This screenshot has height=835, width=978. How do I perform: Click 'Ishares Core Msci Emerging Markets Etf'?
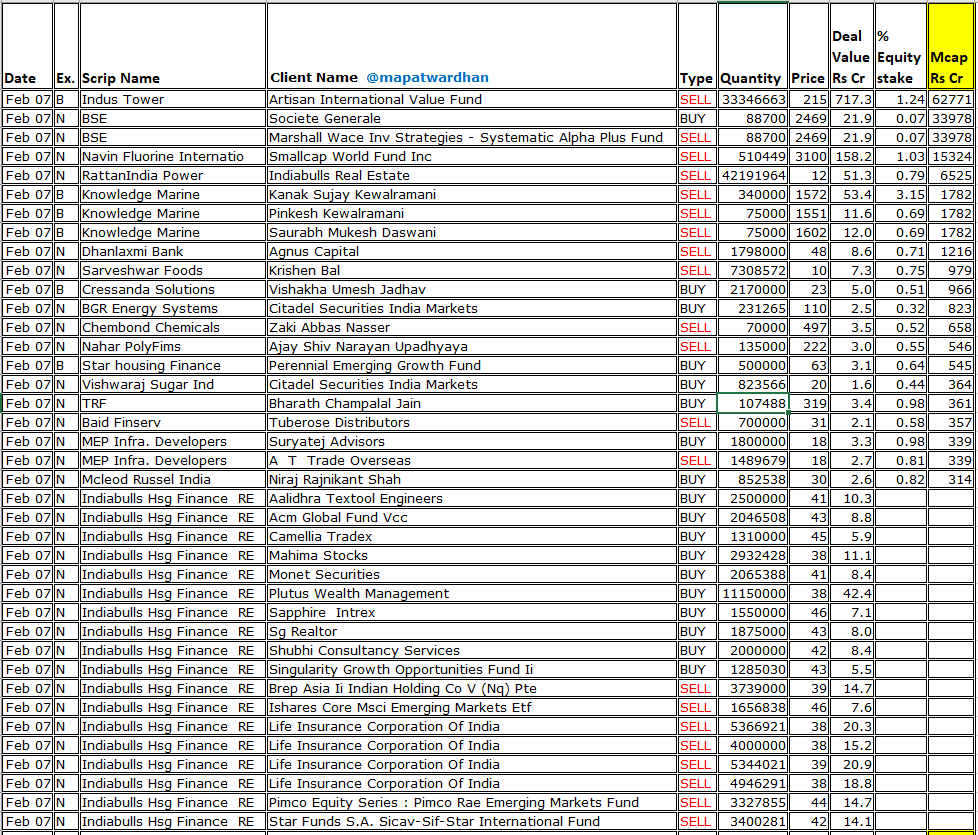tap(472, 708)
